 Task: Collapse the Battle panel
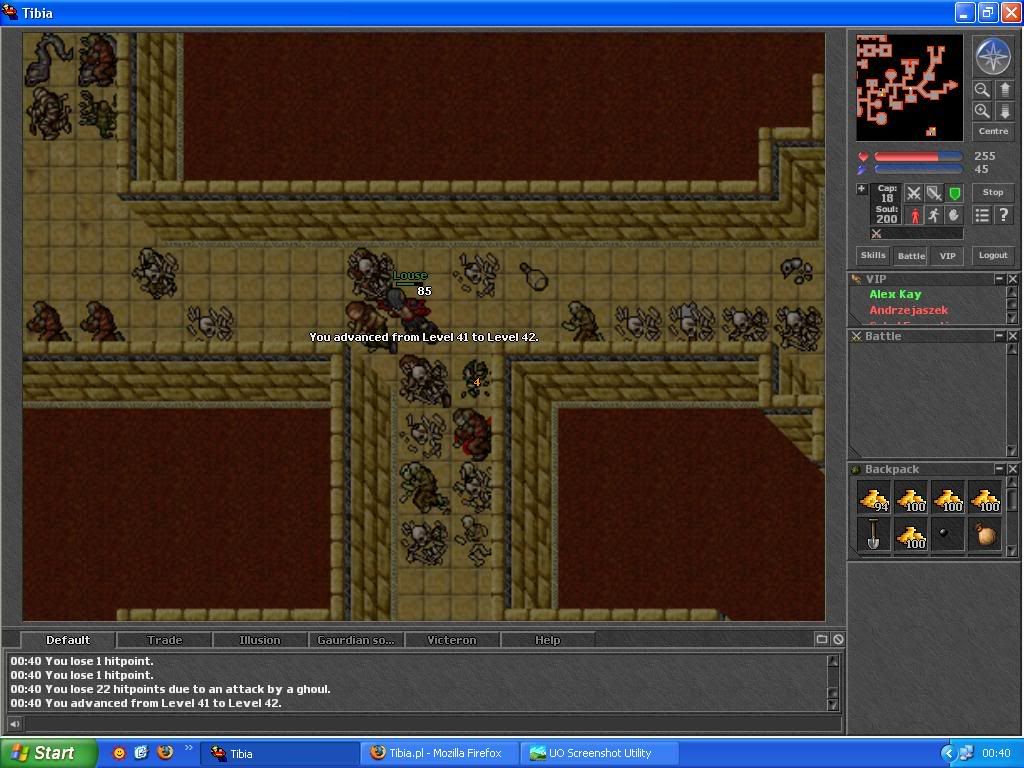tap(999, 336)
